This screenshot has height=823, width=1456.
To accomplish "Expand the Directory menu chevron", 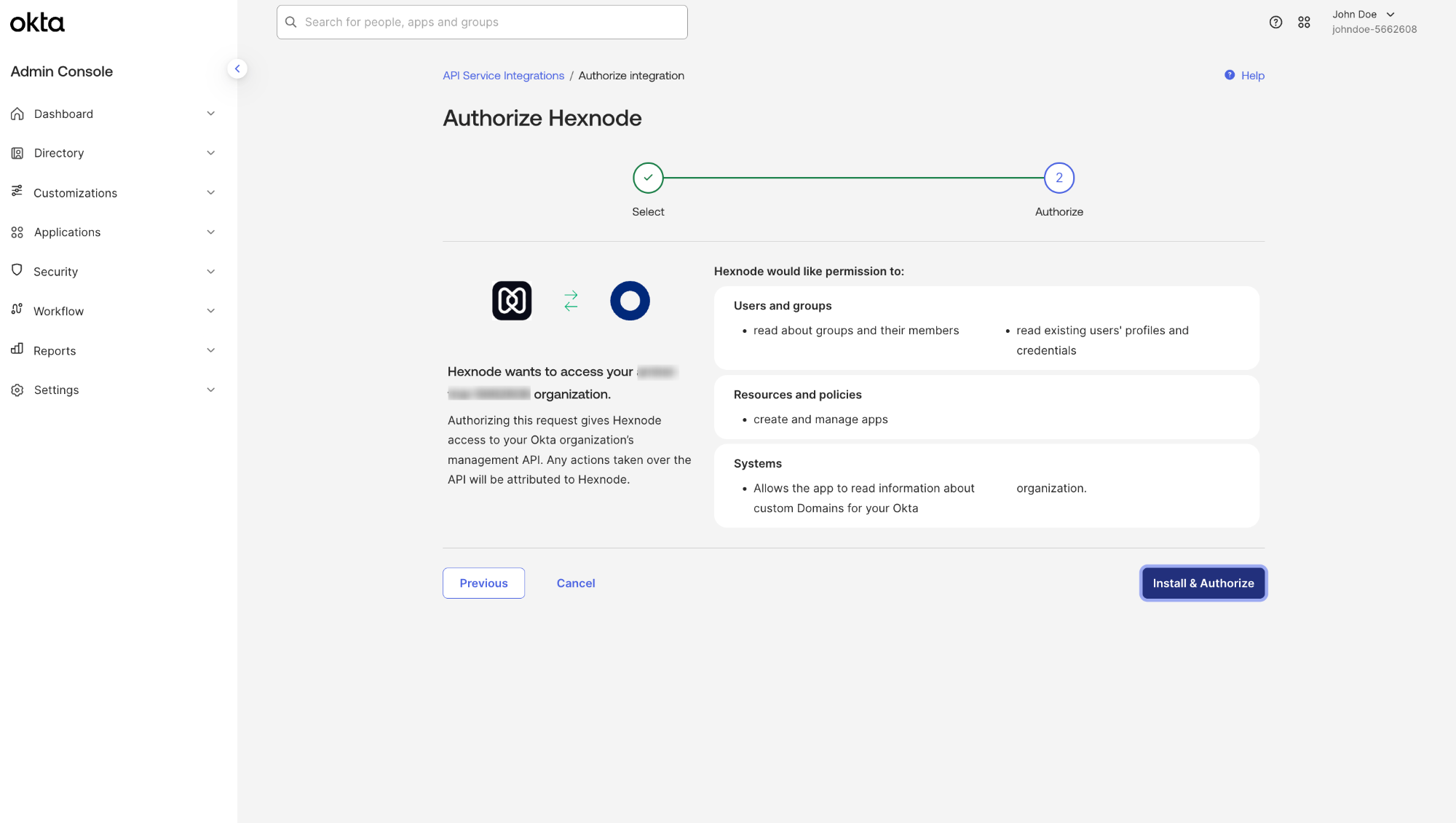I will [210, 153].
